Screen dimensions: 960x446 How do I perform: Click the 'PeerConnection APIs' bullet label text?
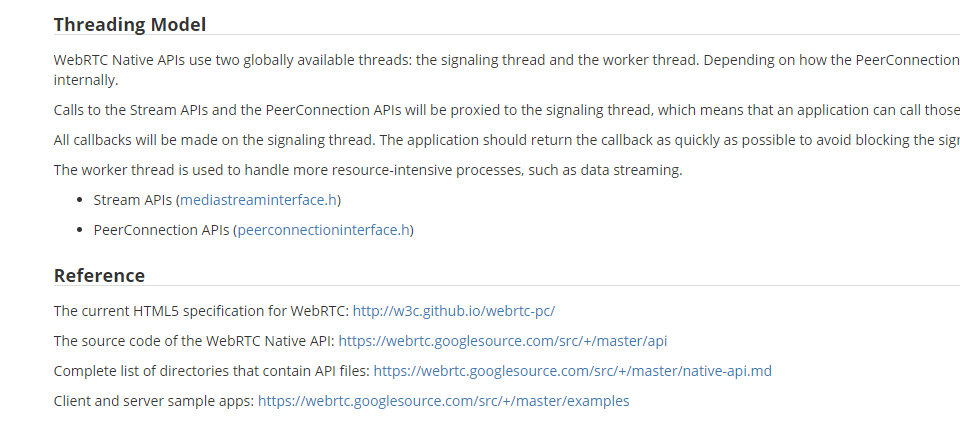click(x=161, y=230)
